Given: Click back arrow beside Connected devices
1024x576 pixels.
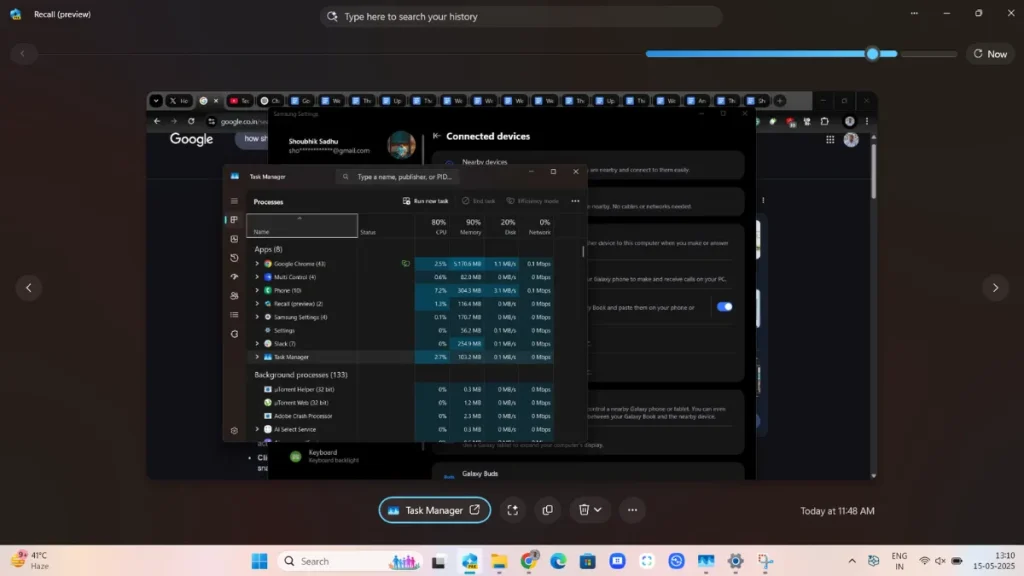Looking at the screenshot, I should click(x=437, y=136).
